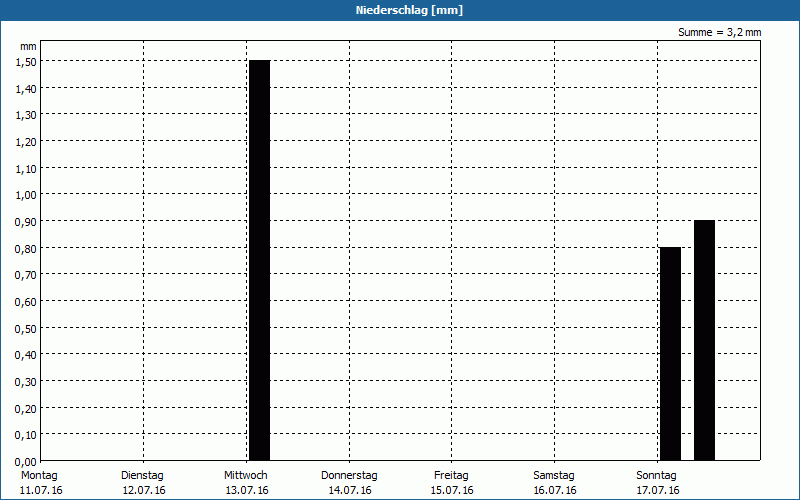Screen dimensions: 800x500
Task: Click the date 17.07.16
Action: click(x=658, y=491)
